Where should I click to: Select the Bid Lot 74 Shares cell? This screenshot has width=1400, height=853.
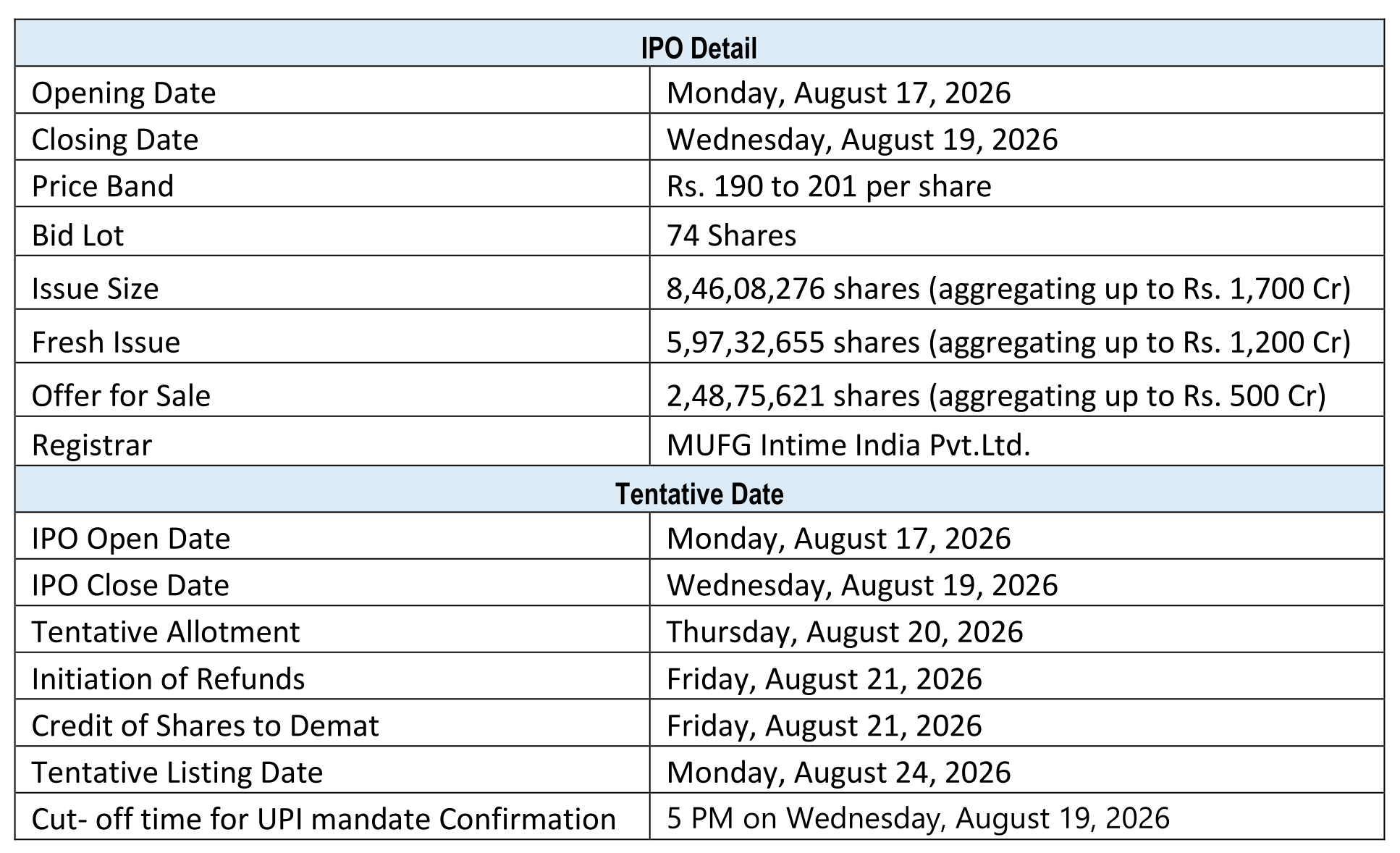tap(1016, 232)
